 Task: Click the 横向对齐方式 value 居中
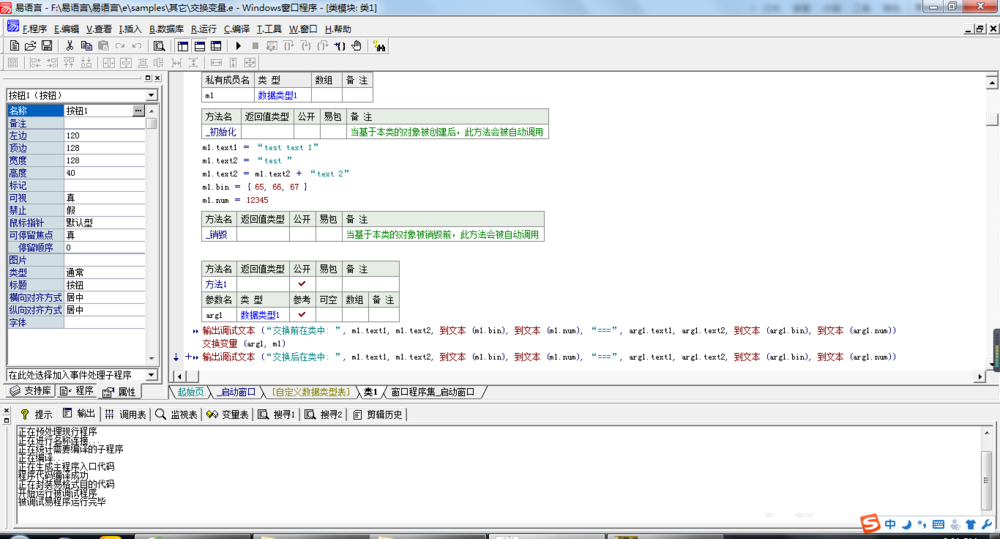(105, 297)
